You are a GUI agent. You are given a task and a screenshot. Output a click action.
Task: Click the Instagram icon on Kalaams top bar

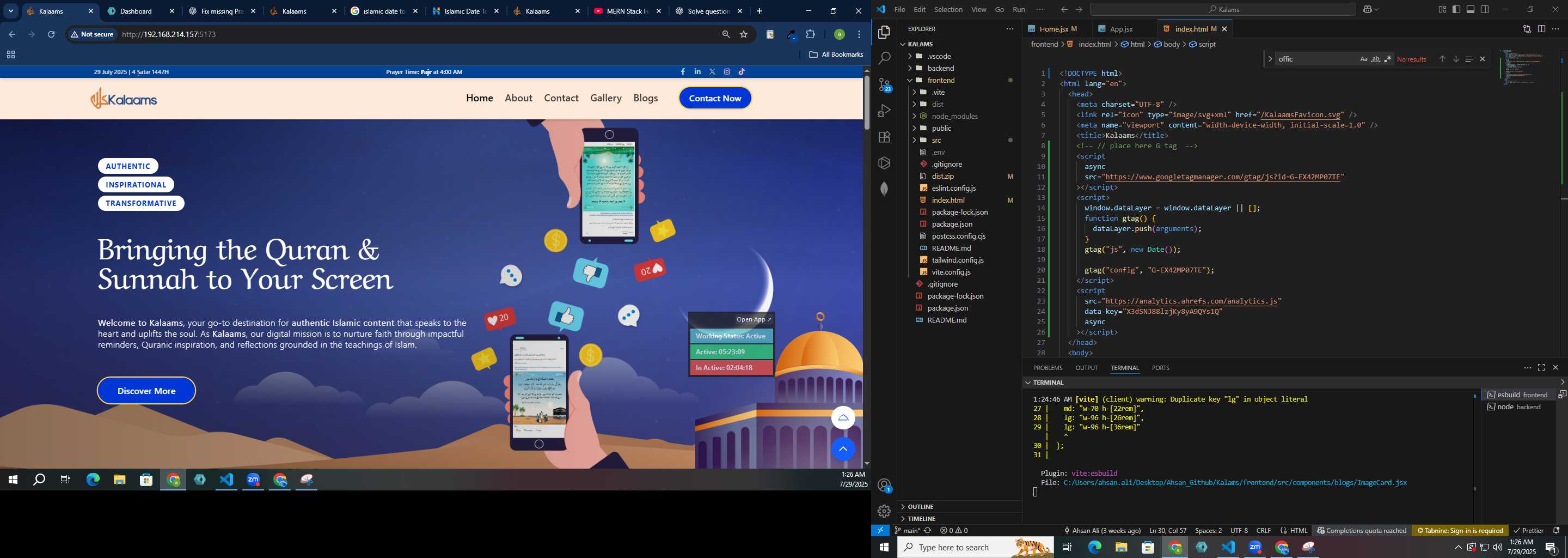click(727, 72)
